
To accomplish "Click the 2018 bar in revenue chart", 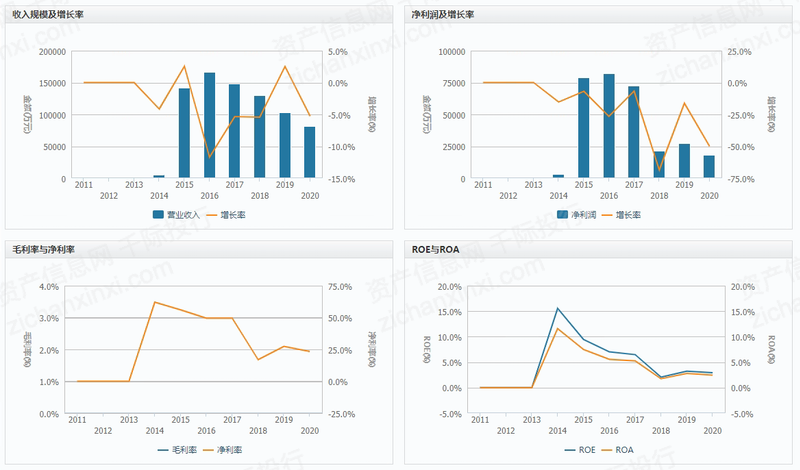I will pyautogui.click(x=259, y=137).
